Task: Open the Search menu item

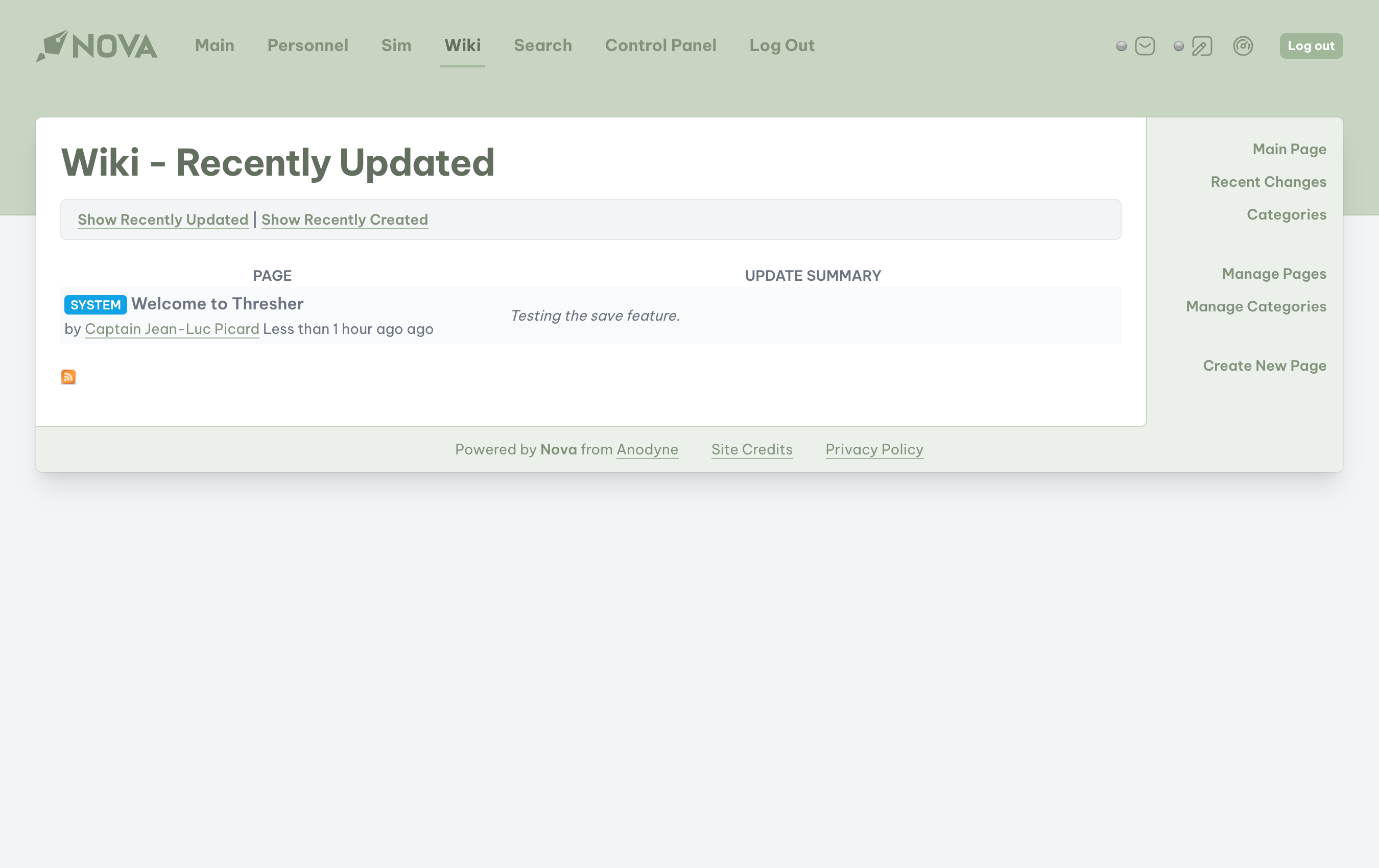Action: (x=543, y=45)
